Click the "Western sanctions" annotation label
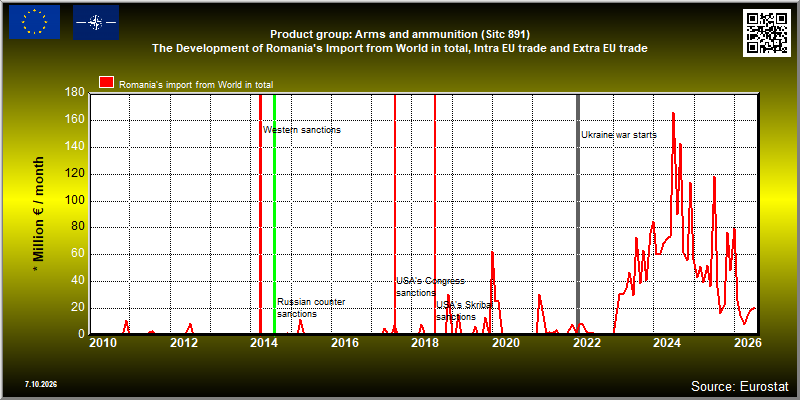 click(302, 130)
